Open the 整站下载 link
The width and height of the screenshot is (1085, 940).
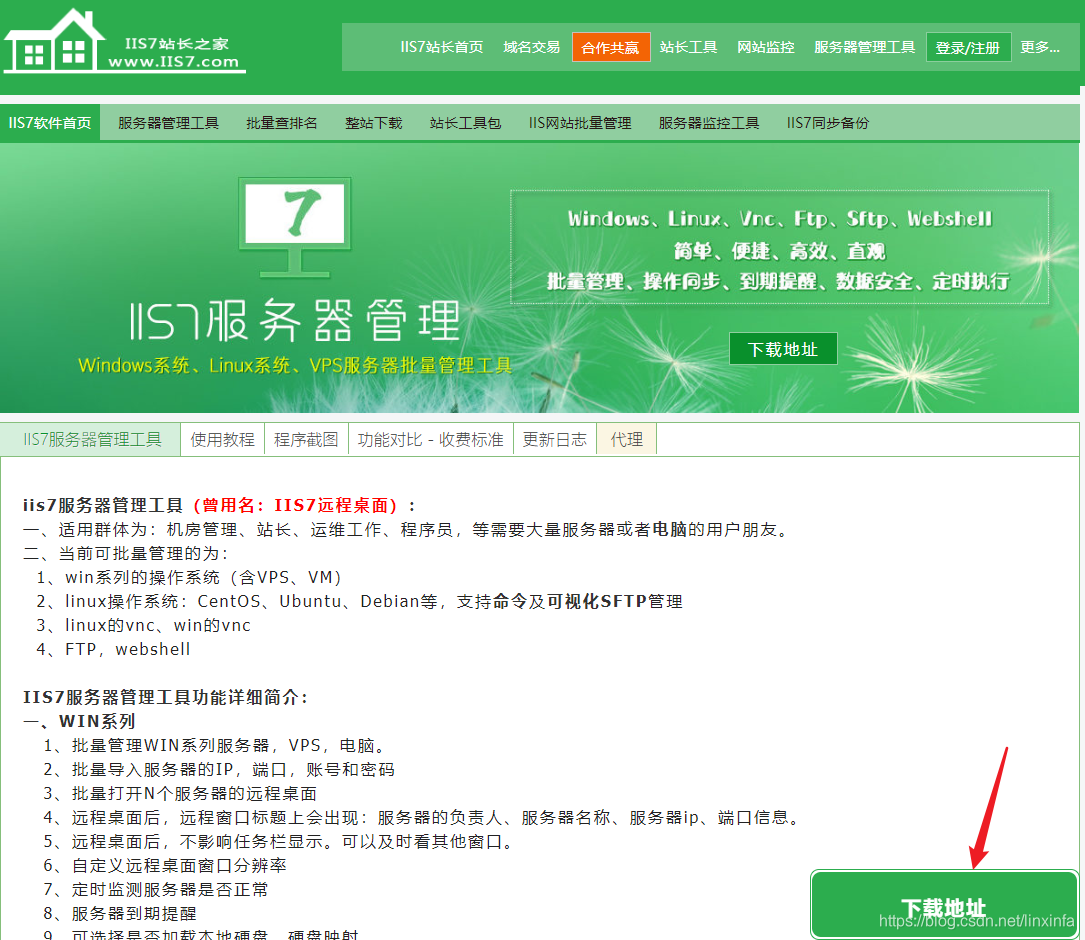[374, 123]
